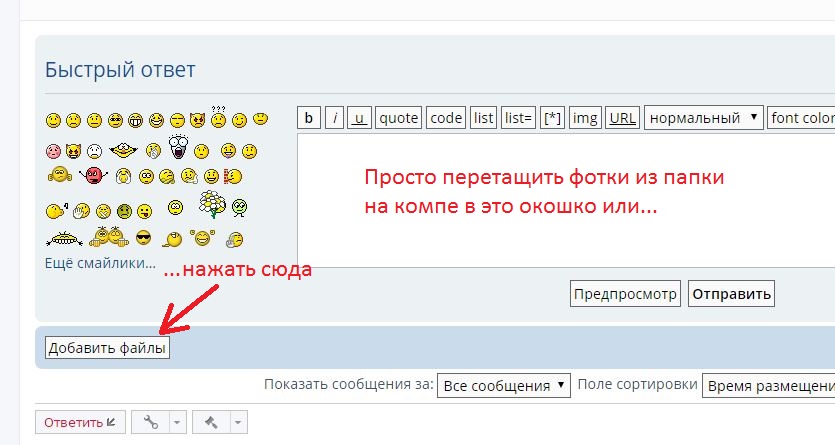835x445 pixels.
Task: Click the wrench topic tools icon
Action: [151, 423]
